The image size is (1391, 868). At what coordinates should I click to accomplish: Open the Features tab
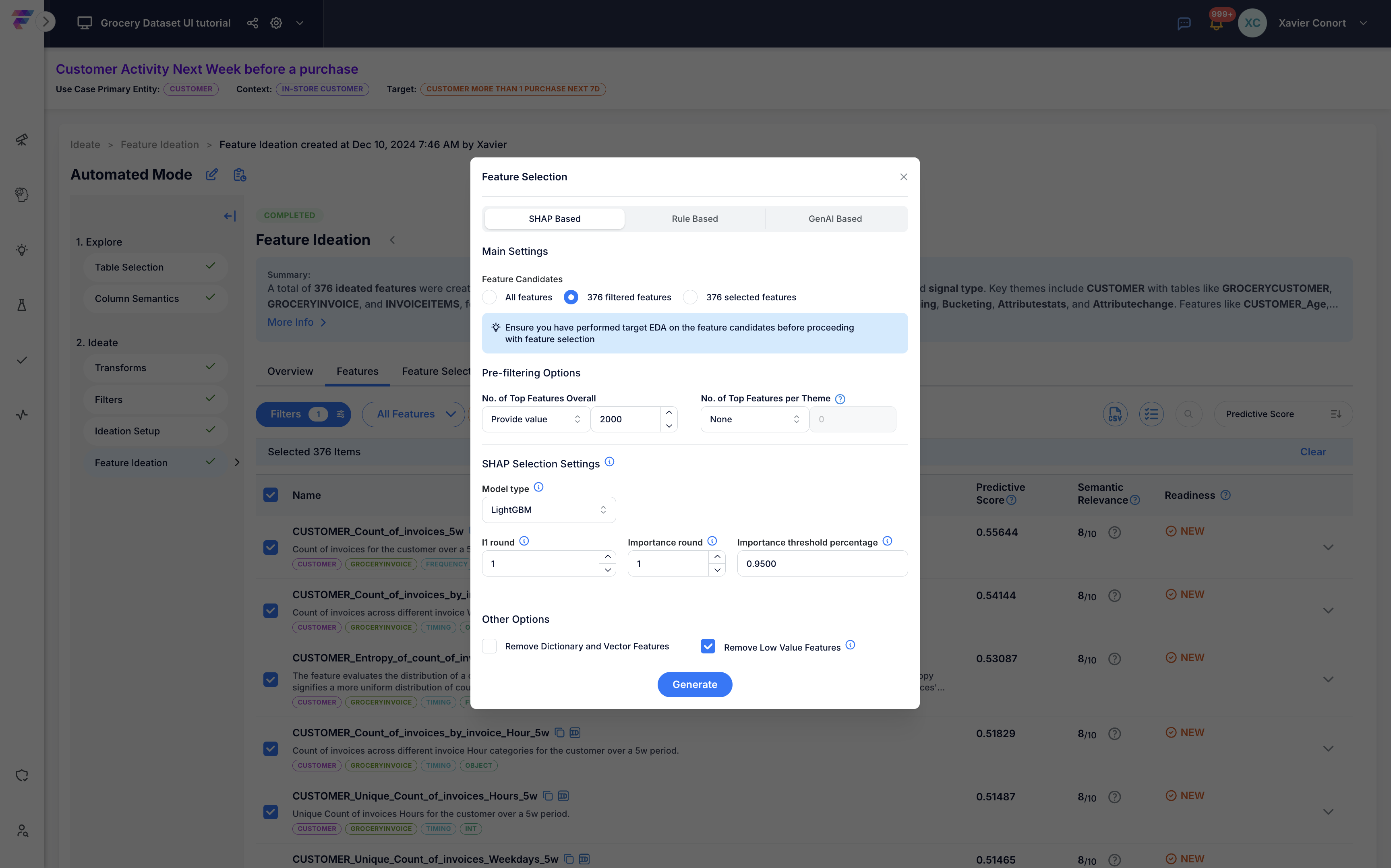[357, 372]
